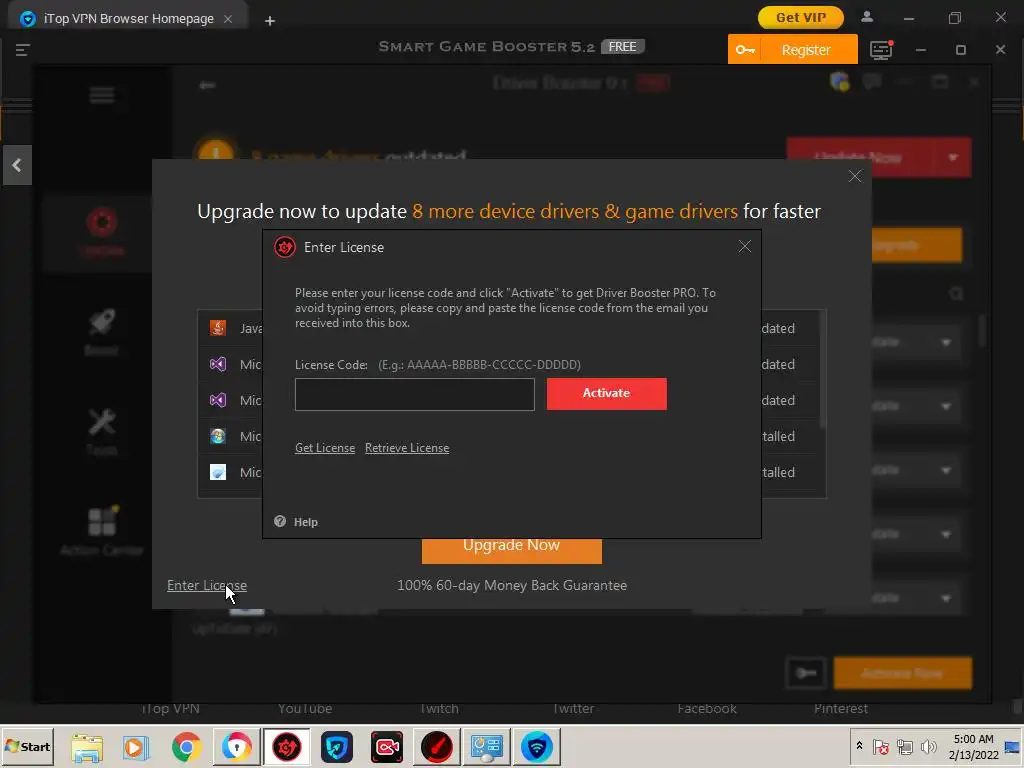Click the Register button in Smart Game Booster

(806, 50)
